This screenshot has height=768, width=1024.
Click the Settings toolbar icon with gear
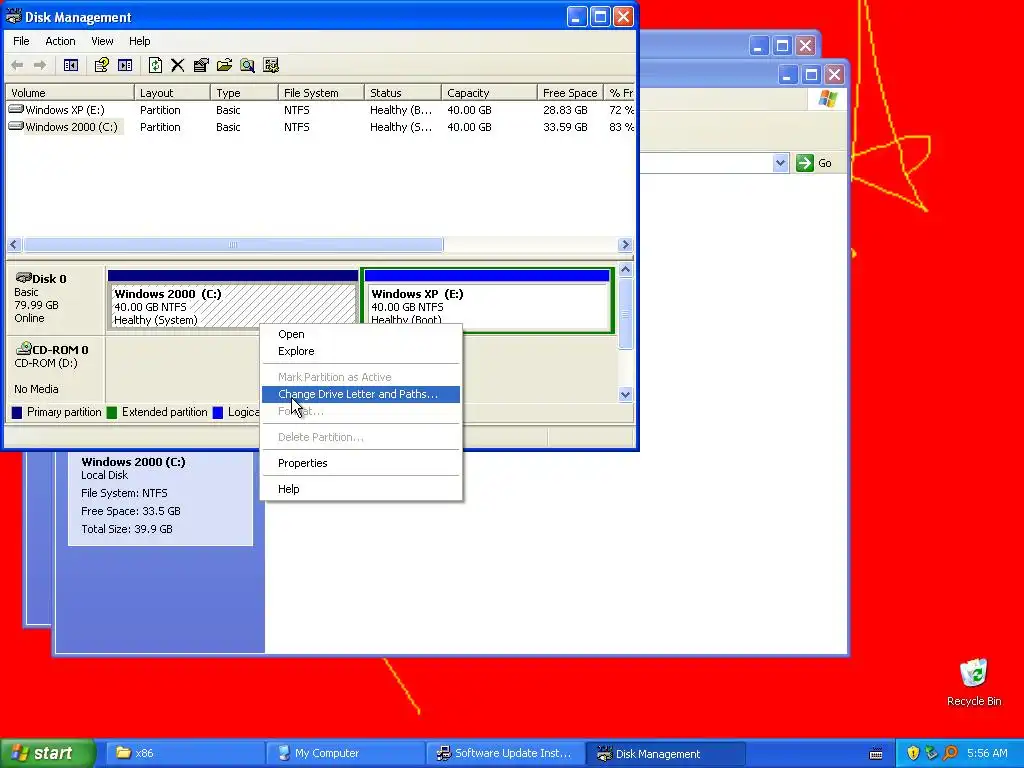[270, 65]
